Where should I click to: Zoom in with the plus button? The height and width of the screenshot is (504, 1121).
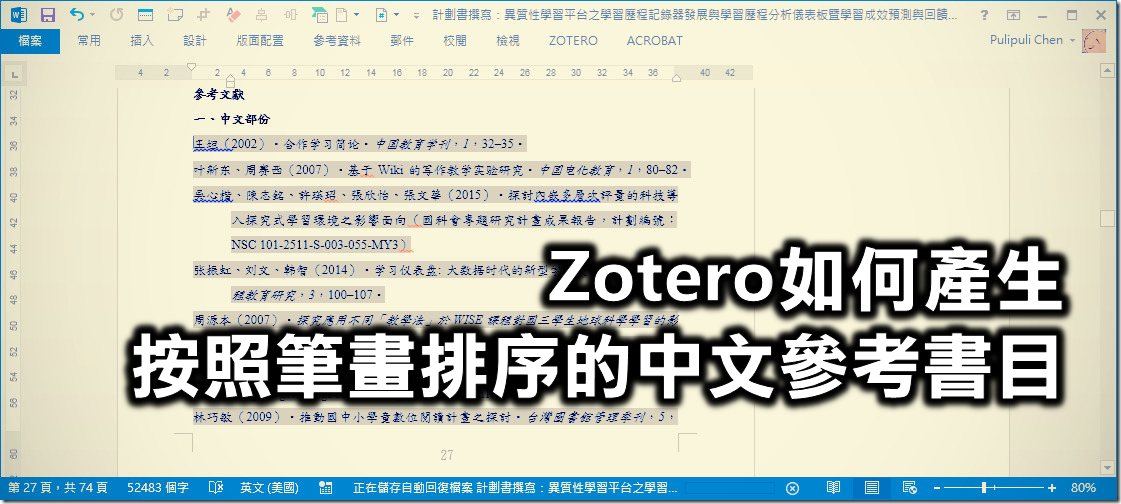[x=1052, y=488]
